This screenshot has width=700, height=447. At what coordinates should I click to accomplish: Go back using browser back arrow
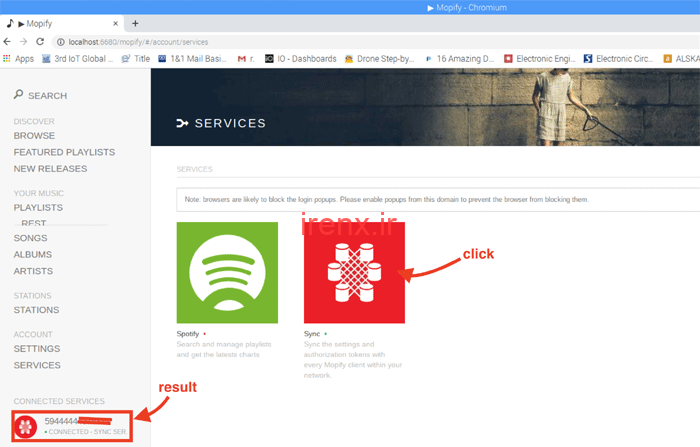[x=8, y=42]
